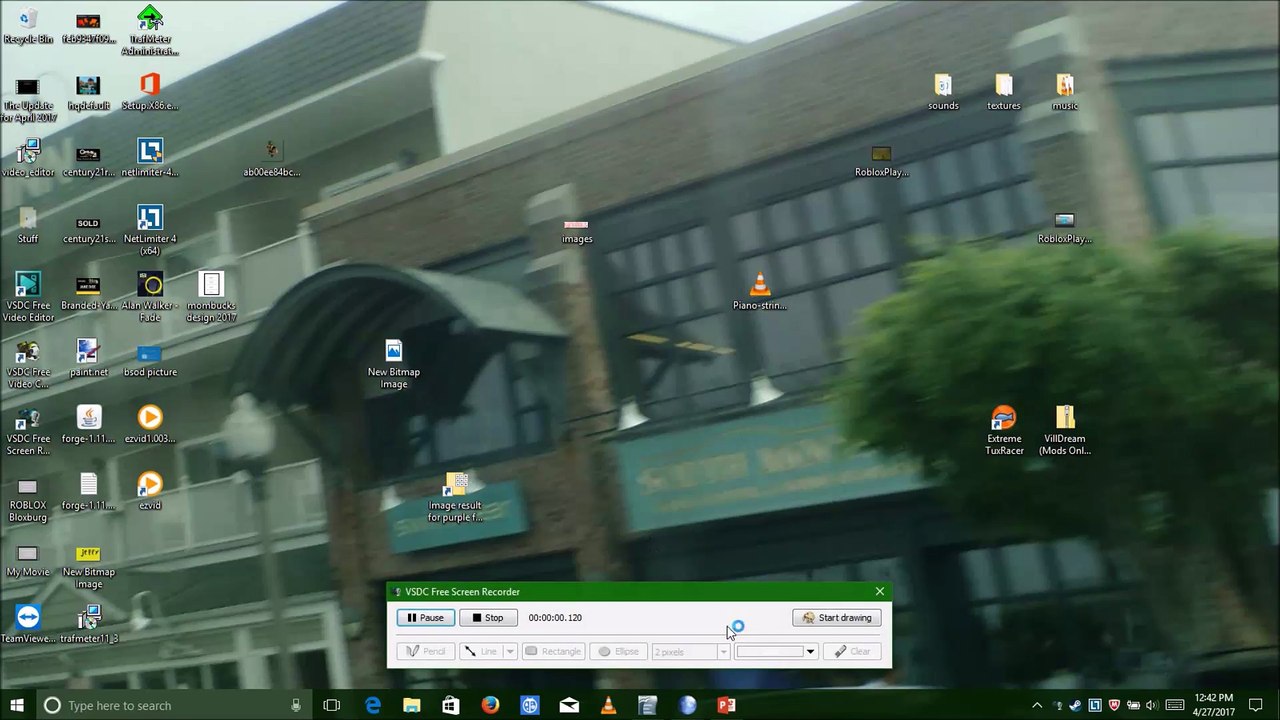Select the bsod picture icon
The height and width of the screenshot is (720, 1280).
click(x=150, y=359)
